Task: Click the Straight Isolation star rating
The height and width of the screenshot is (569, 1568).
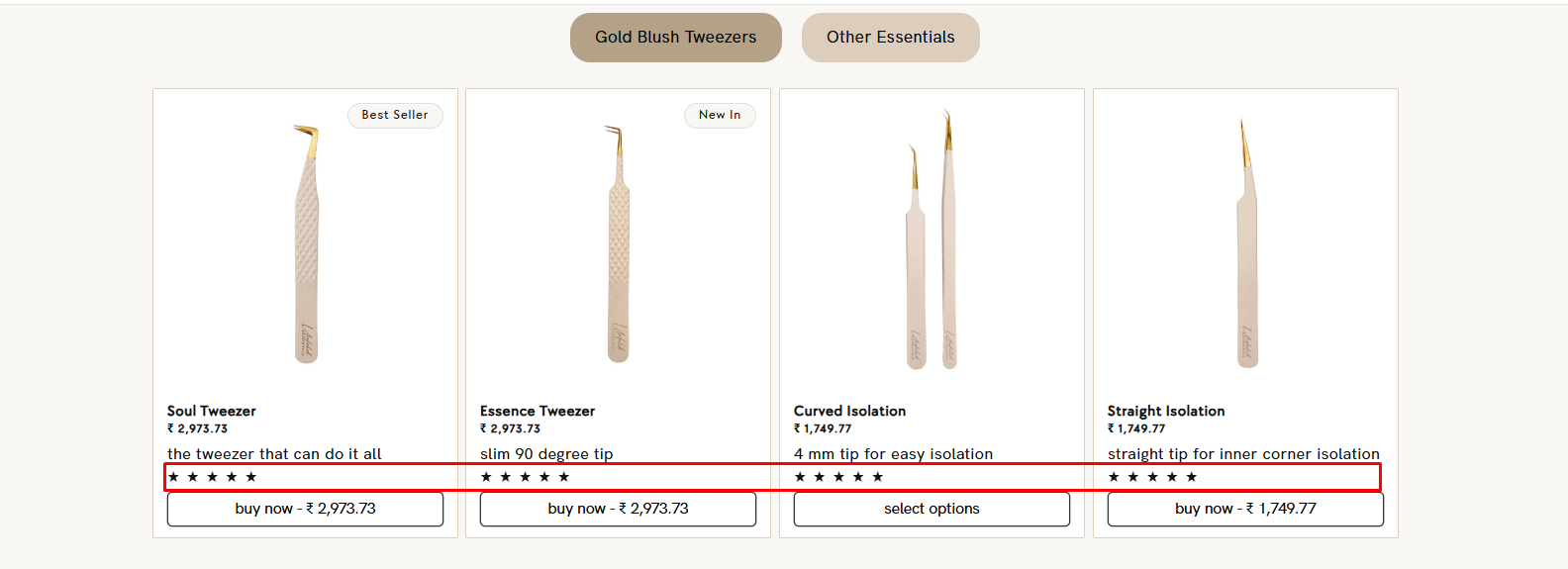Action: pos(1152,477)
